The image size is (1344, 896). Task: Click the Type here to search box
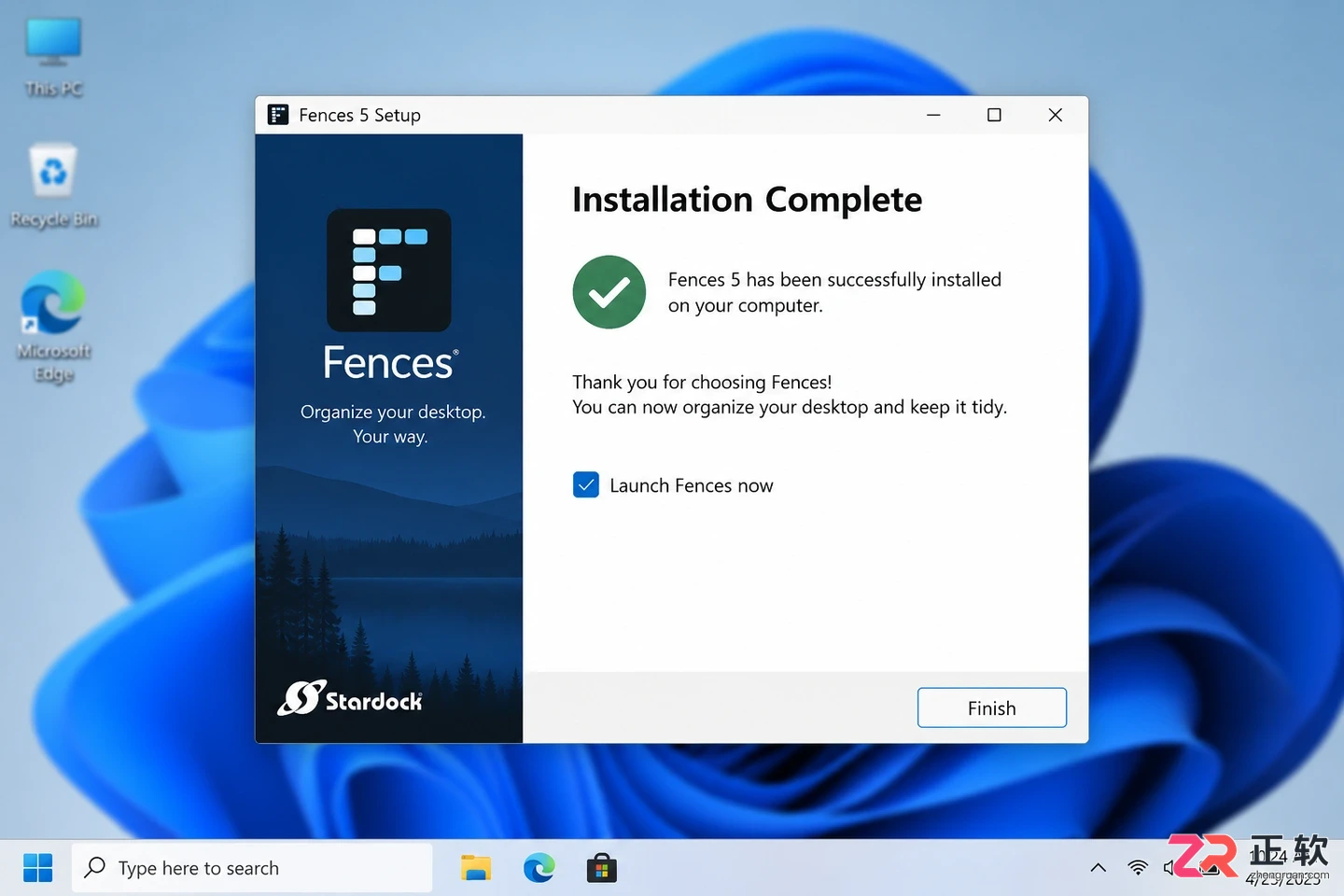[x=252, y=868]
